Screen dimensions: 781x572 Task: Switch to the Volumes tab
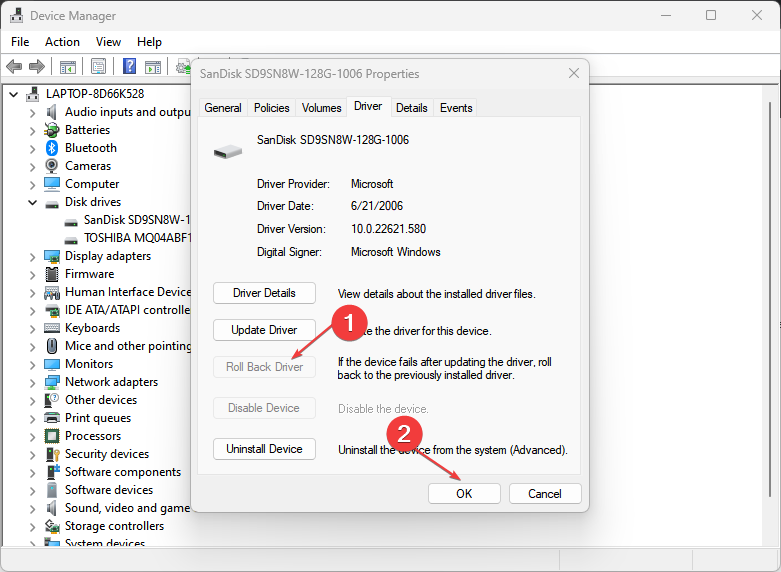[x=321, y=108]
